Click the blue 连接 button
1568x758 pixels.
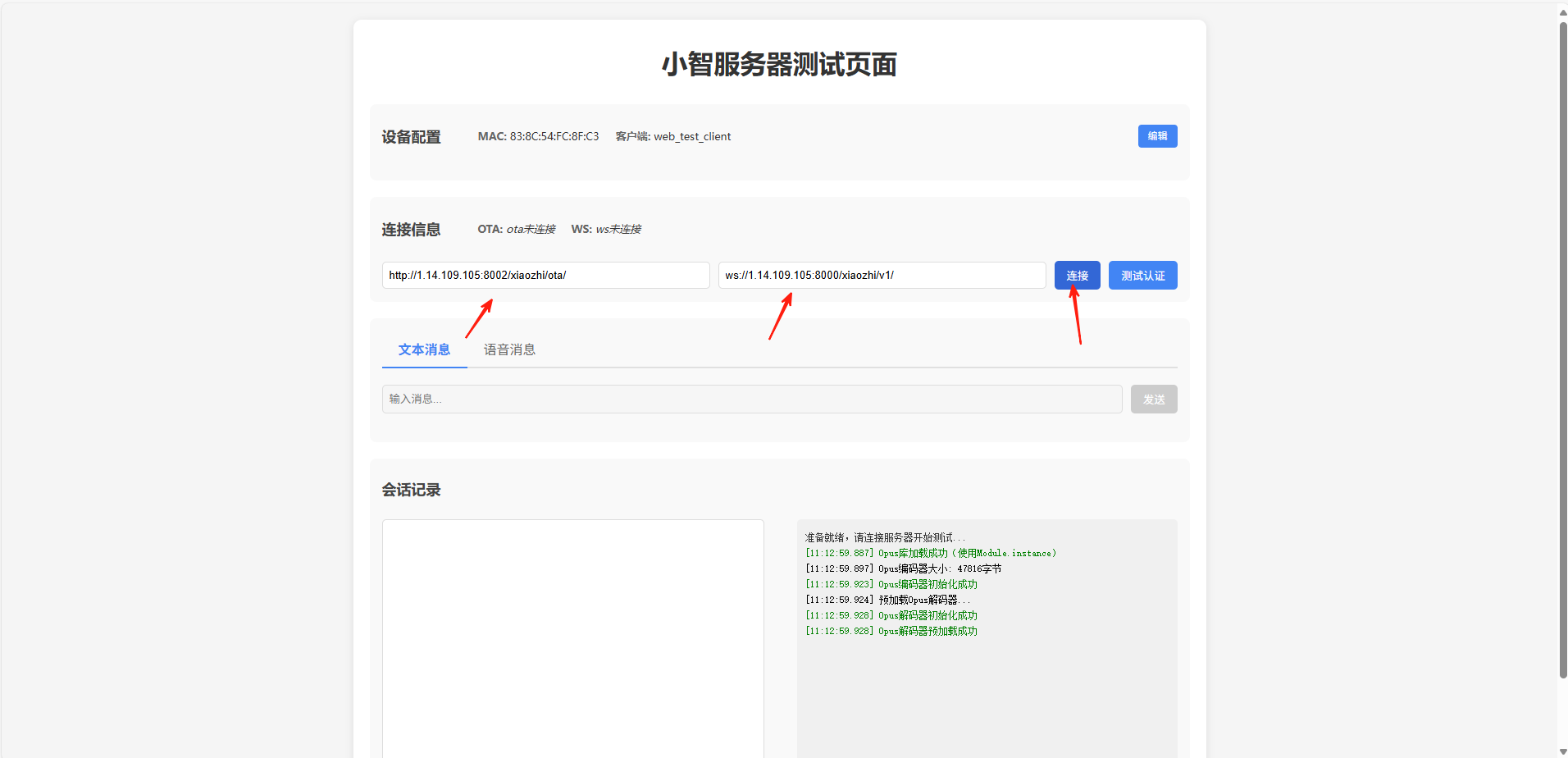coord(1077,276)
